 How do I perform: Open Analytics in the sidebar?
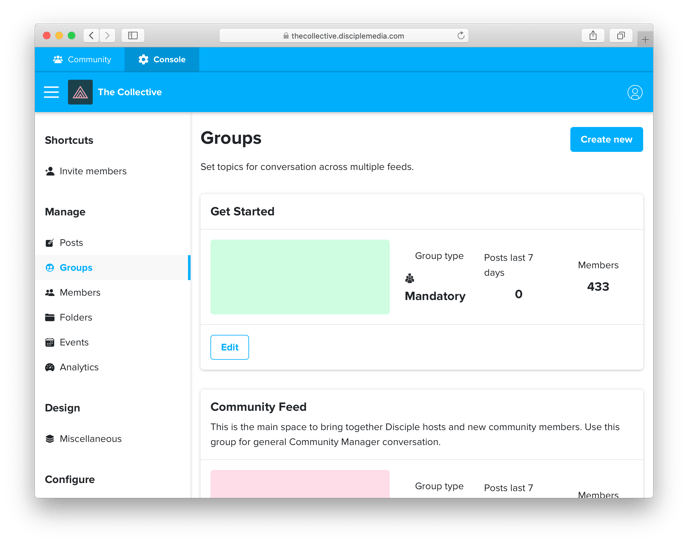coord(112,367)
